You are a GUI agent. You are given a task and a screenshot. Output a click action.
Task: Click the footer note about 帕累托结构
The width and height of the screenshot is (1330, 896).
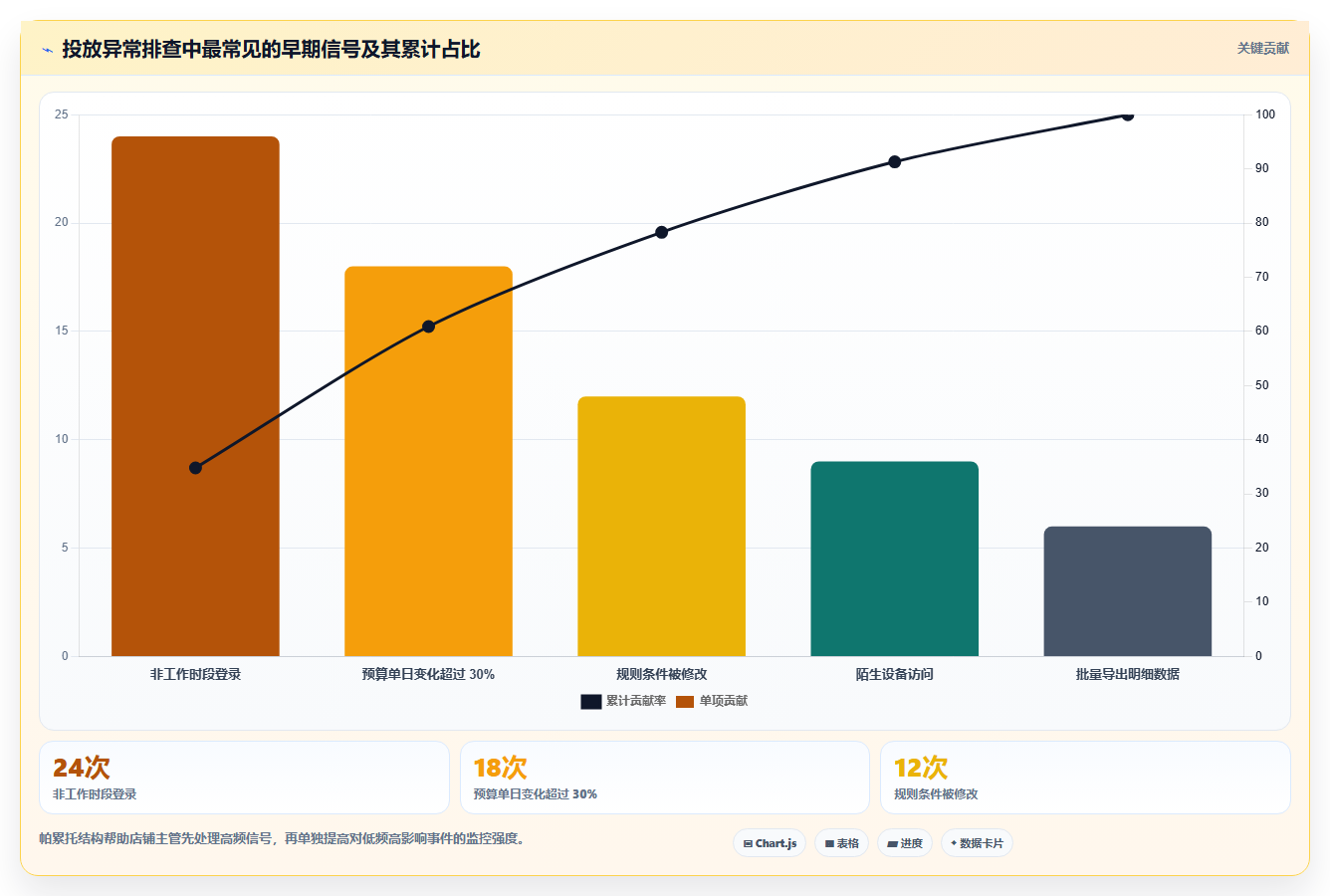point(282,839)
